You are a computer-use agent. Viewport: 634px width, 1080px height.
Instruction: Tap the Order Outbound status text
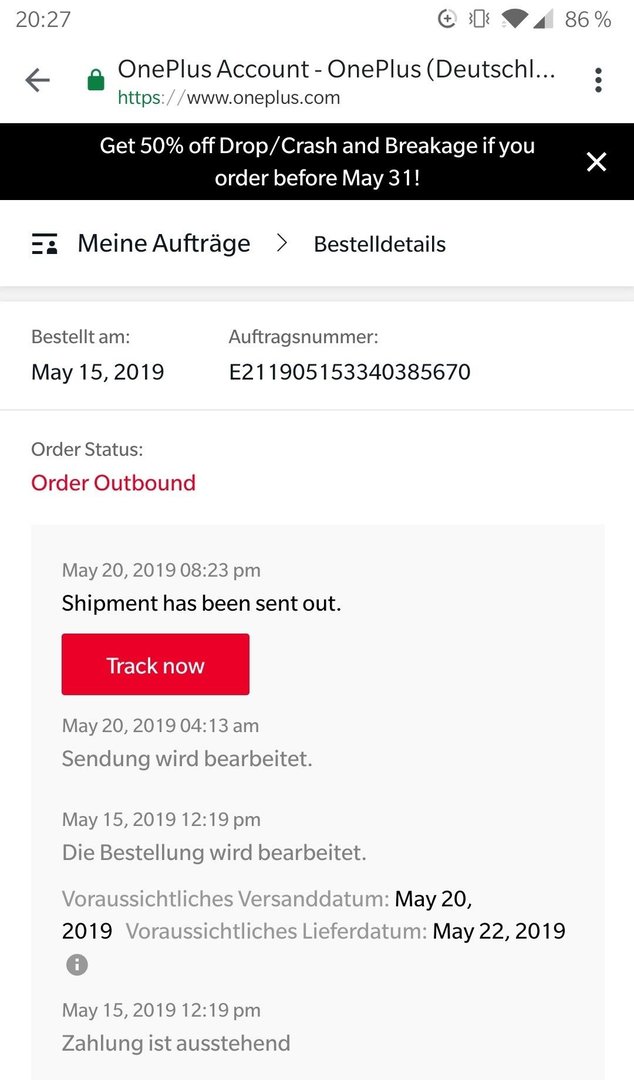[x=113, y=483]
